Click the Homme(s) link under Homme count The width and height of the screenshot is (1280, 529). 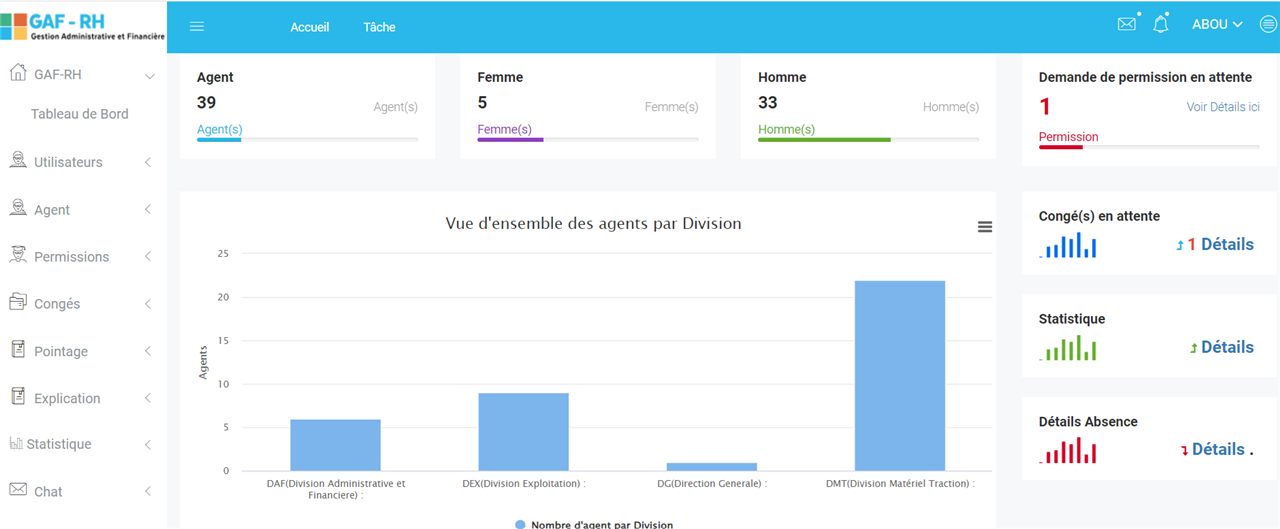pos(787,129)
